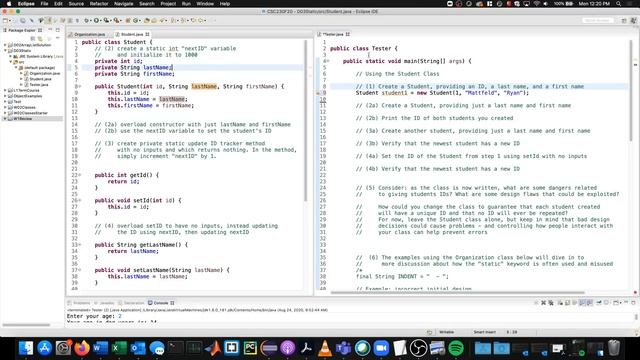Fold the getId method at line 22
Screen dimensions: 640x360
click(80, 175)
